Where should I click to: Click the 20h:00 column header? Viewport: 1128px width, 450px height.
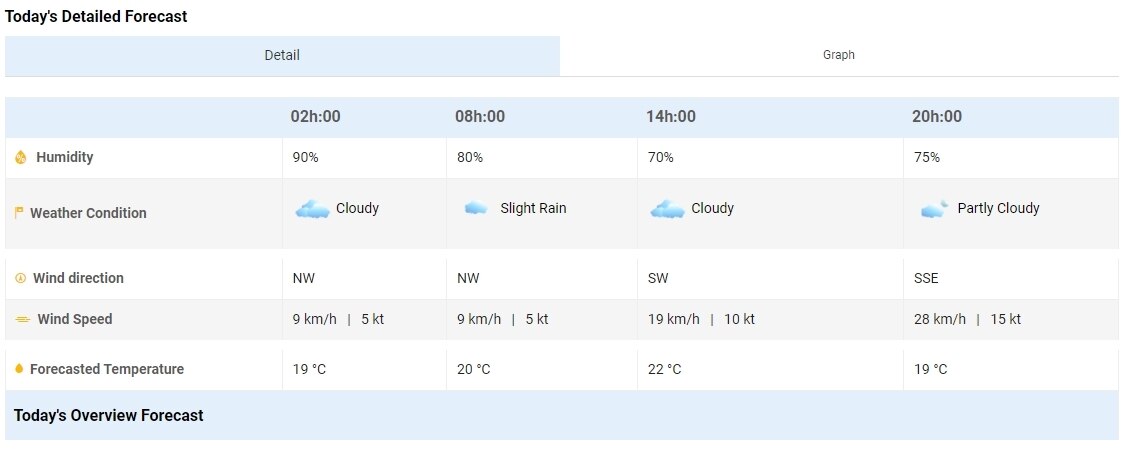(x=937, y=117)
